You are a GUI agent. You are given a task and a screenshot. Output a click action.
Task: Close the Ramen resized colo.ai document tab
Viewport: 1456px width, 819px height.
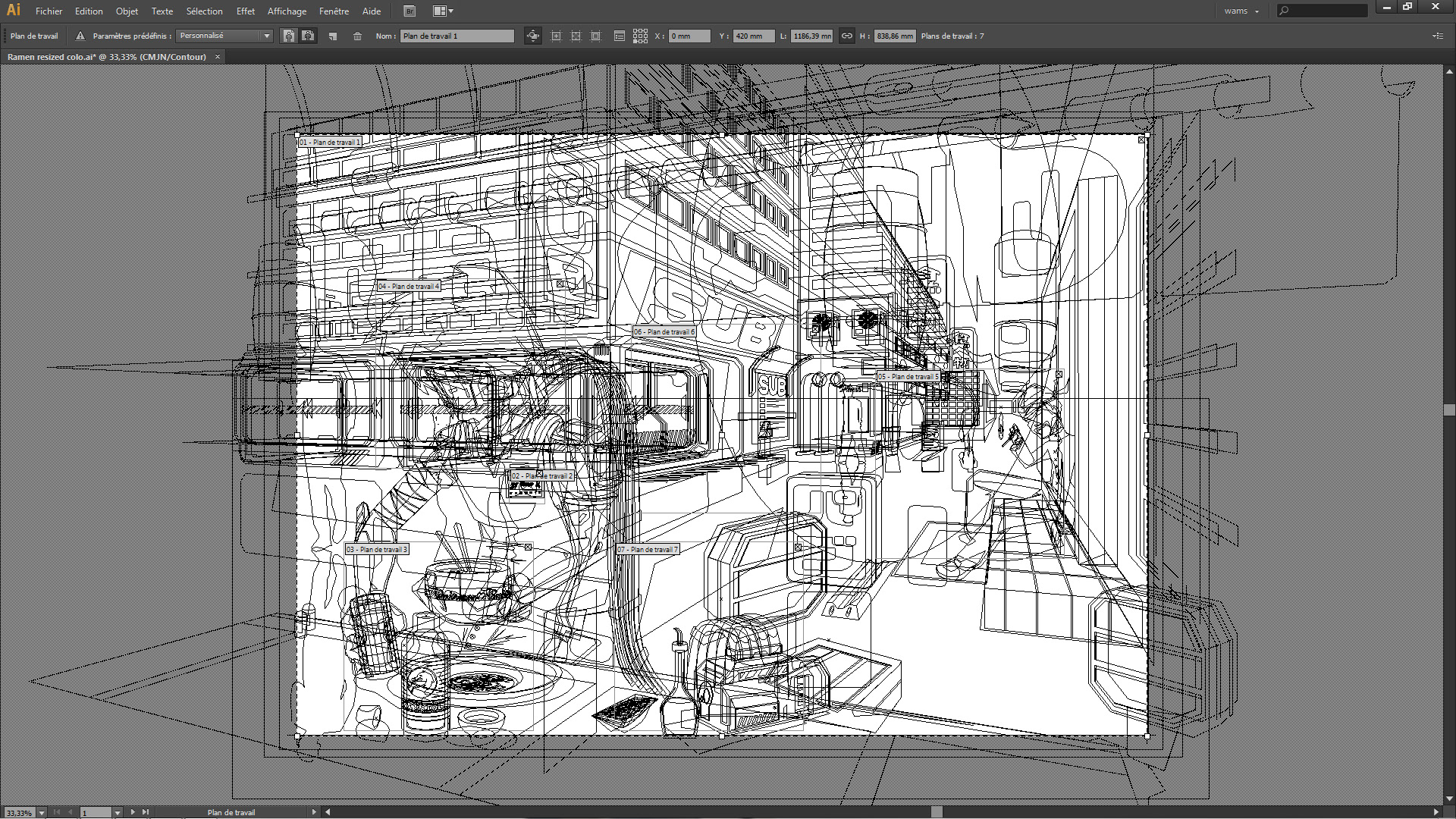pyautogui.click(x=218, y=57)
